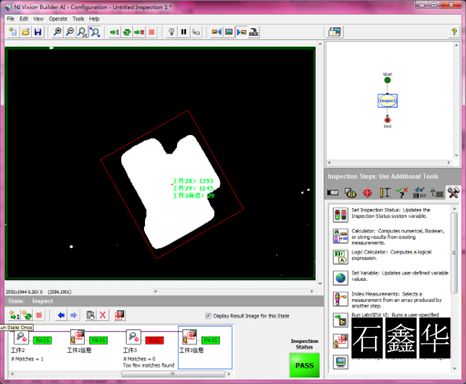Switch to the Acquire Images tab
466x384 pixels.
pos(333,192)
